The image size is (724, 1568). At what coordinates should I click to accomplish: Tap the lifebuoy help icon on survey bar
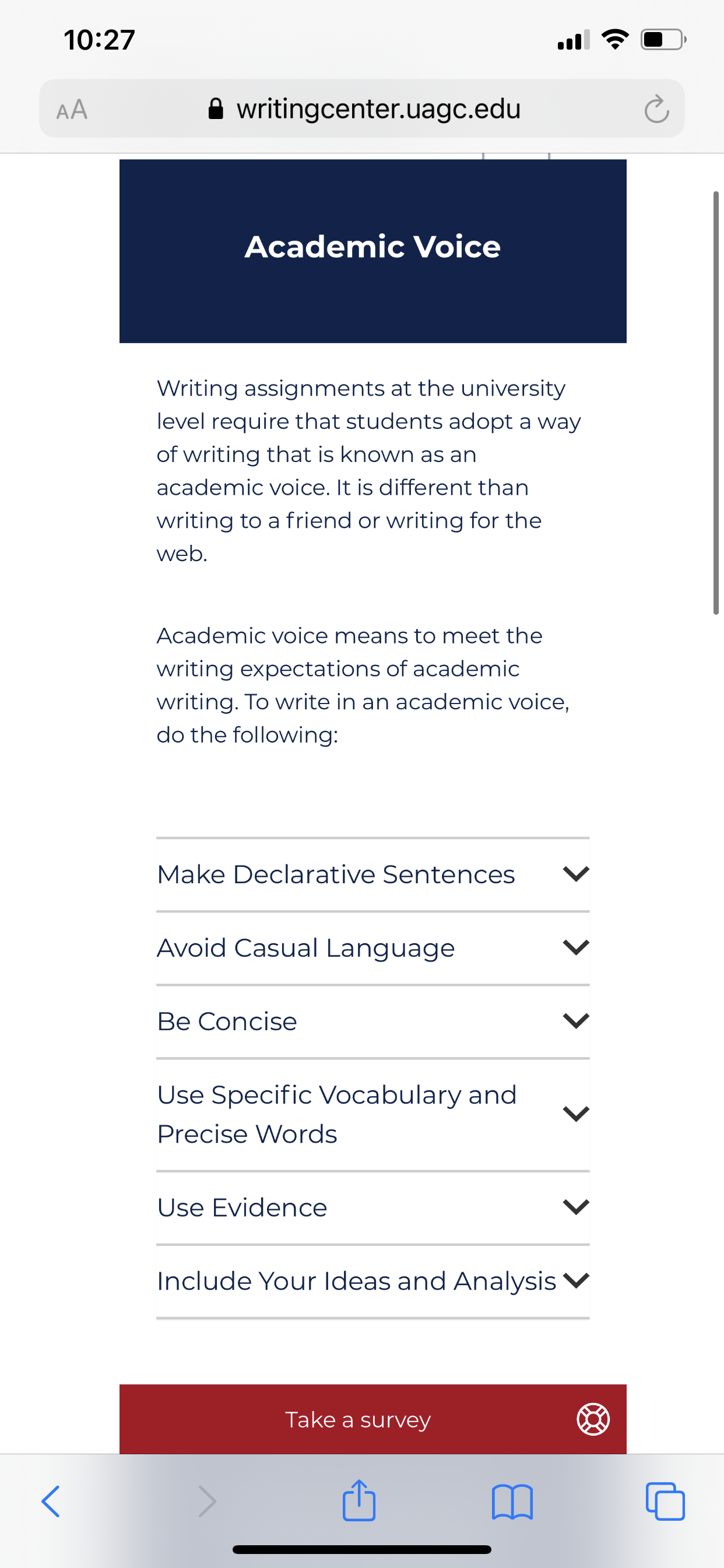[593, 1419]
